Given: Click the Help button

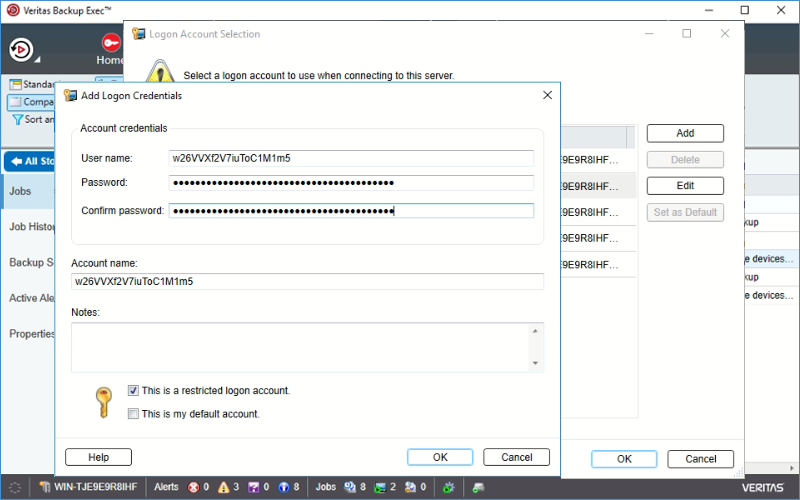Looking at the screenshot, I should [x=98, y=457].
